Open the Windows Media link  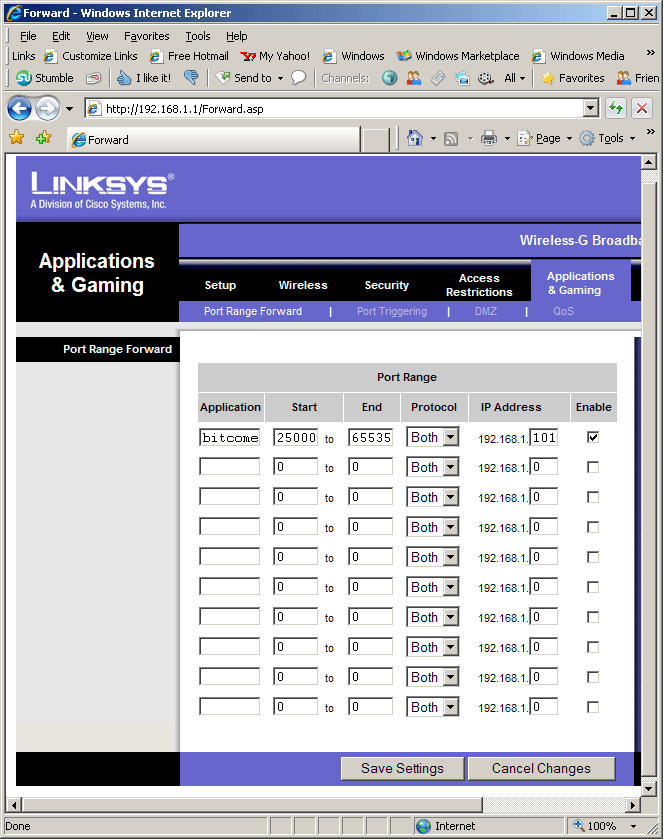coord(578,56)
